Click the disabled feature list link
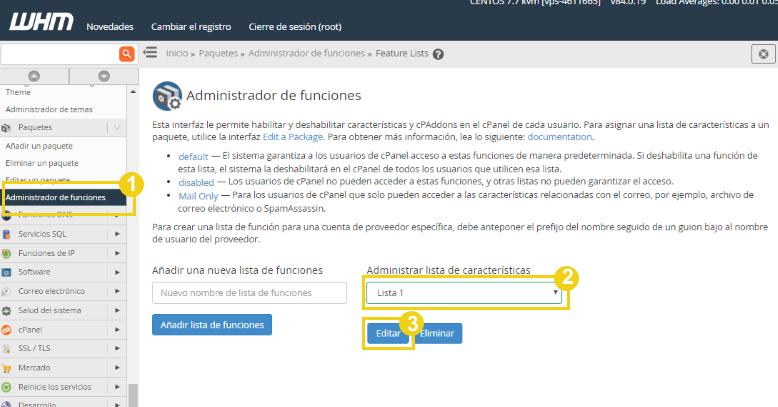 coord(196,182)
